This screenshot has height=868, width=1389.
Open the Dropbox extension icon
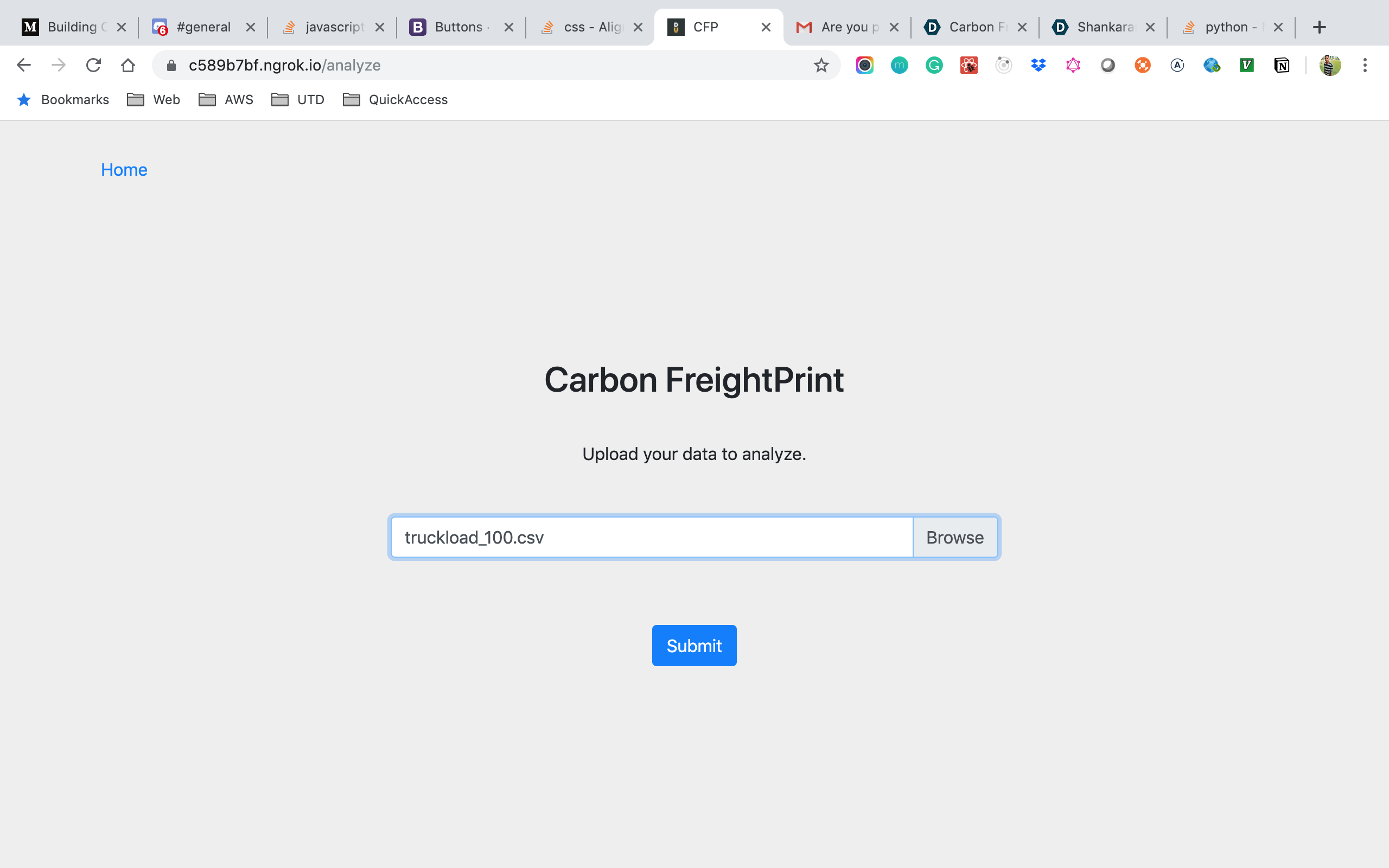pyautogui.click(x=1038, y=66)
